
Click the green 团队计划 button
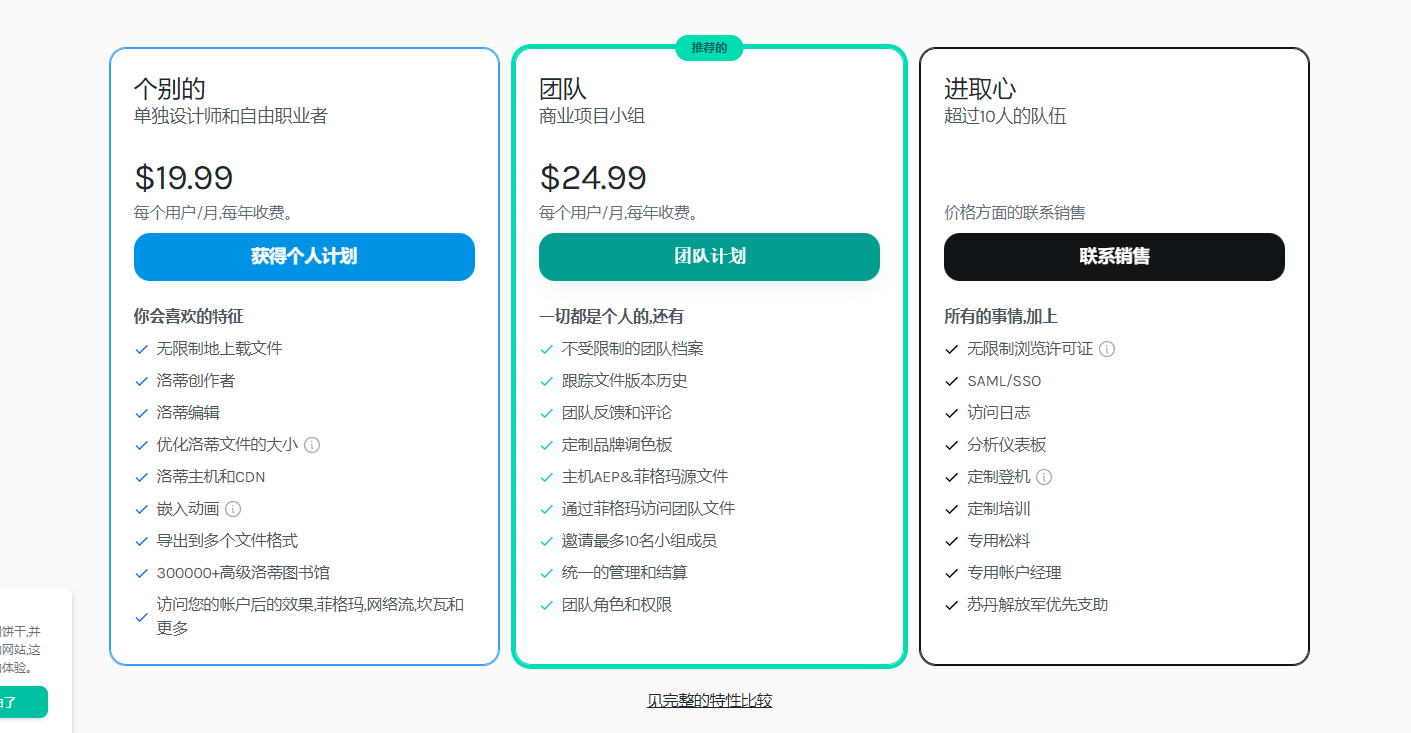(709, 257)
